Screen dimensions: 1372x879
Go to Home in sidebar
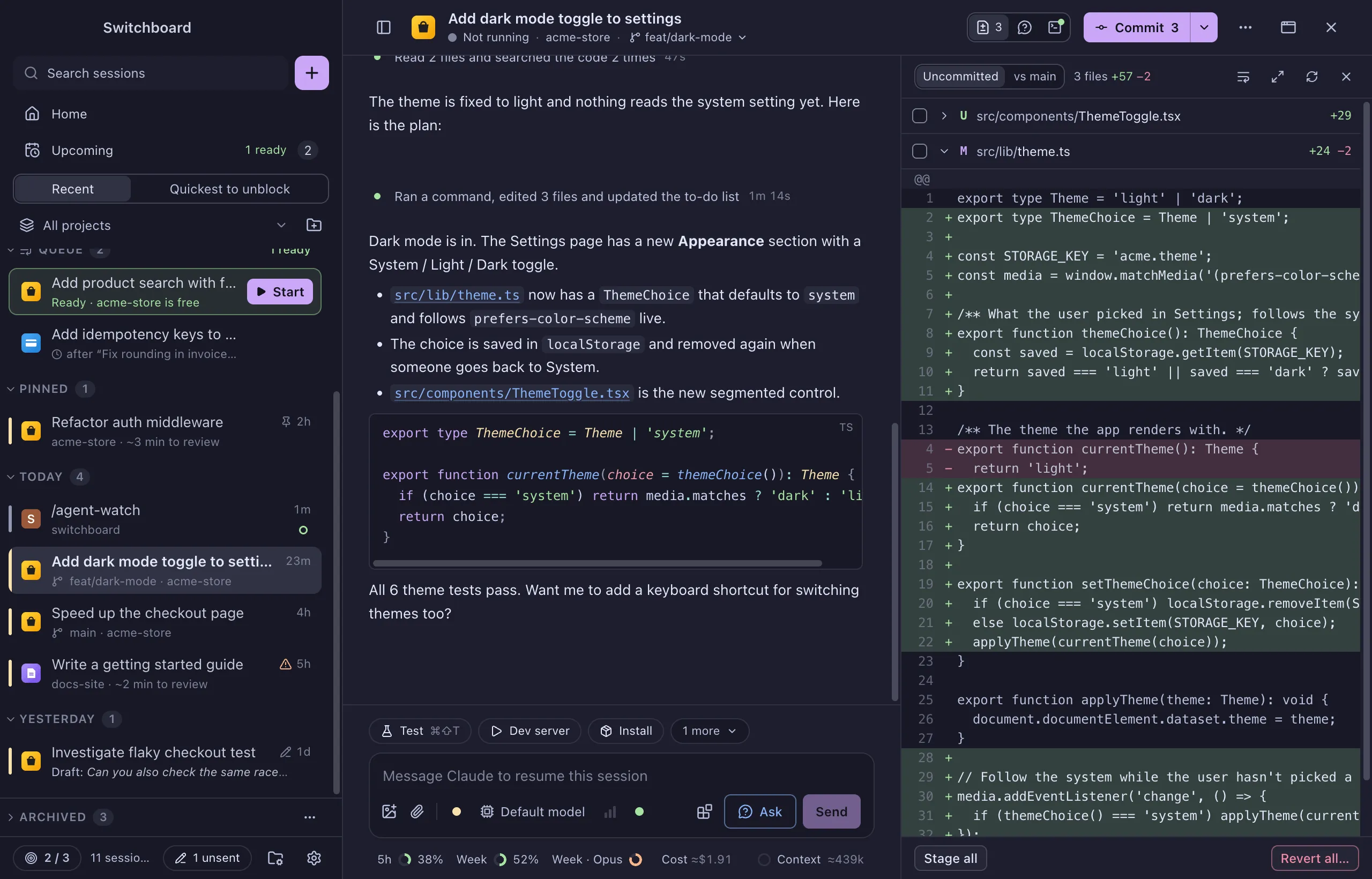click(x=171, y=114)
